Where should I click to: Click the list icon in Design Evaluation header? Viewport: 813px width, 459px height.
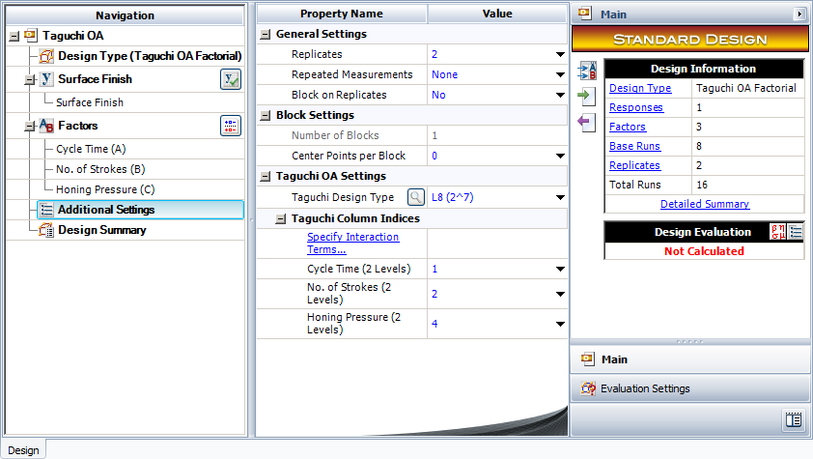click(794, 231)
